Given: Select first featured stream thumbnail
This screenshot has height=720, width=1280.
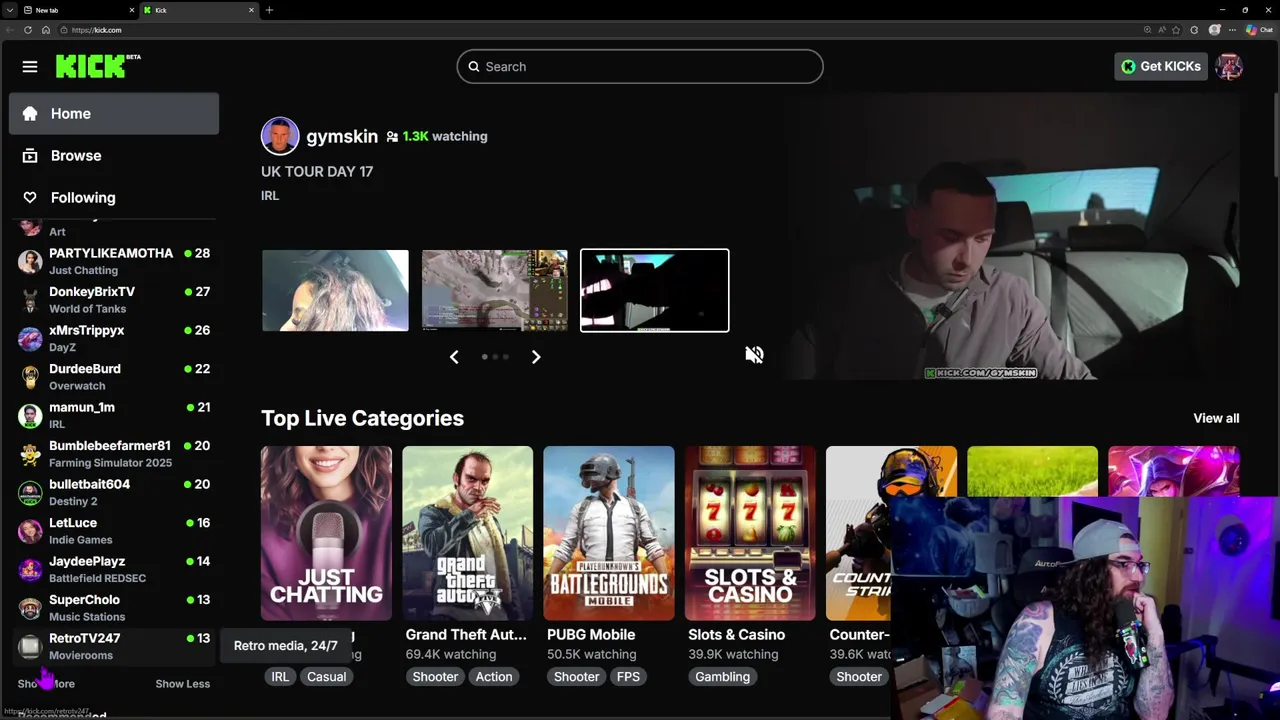Looking at the screenshot, I should tap(335, 290).
